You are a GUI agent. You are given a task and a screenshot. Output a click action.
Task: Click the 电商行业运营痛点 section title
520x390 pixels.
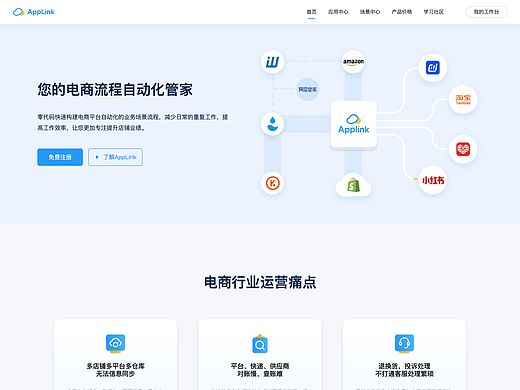(260, 282)
